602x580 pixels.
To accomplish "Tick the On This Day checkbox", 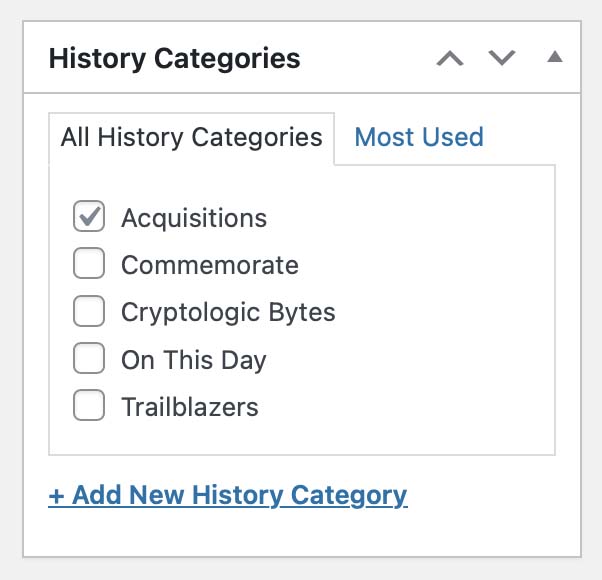I will [x=89, y=359].
